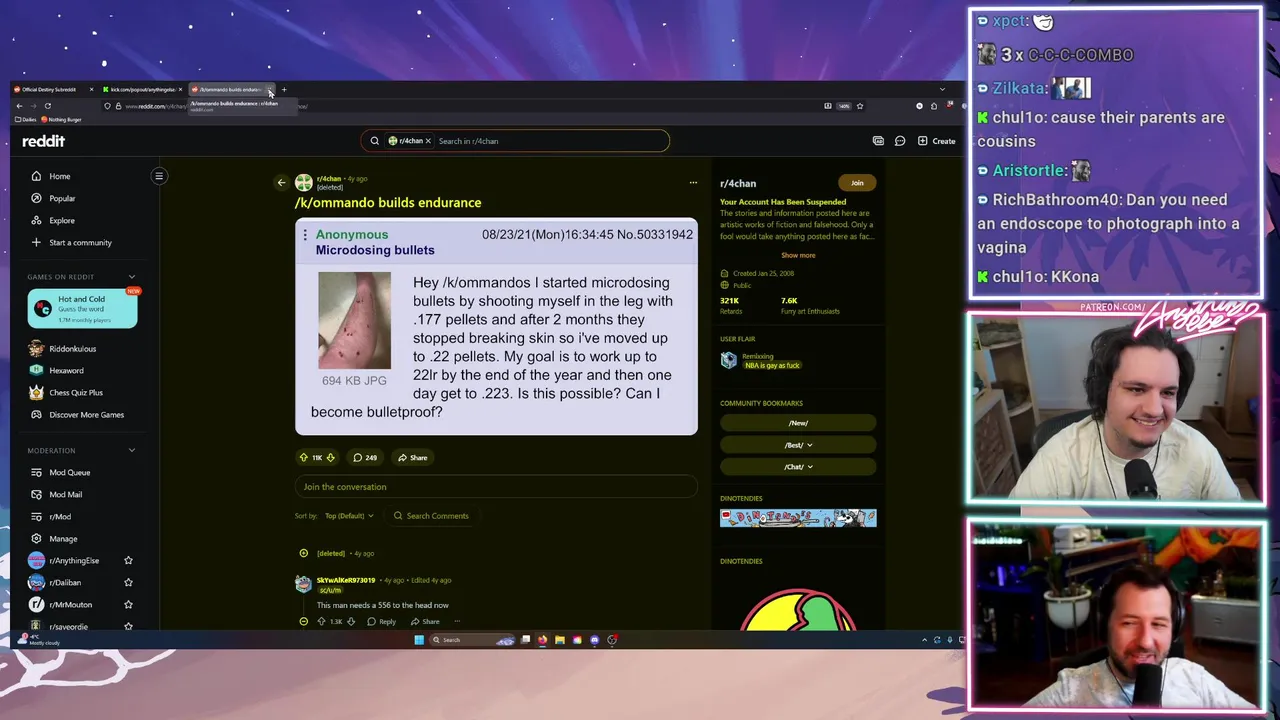Go back with the post back arrow
The image size is (1280, 720).
281,183
